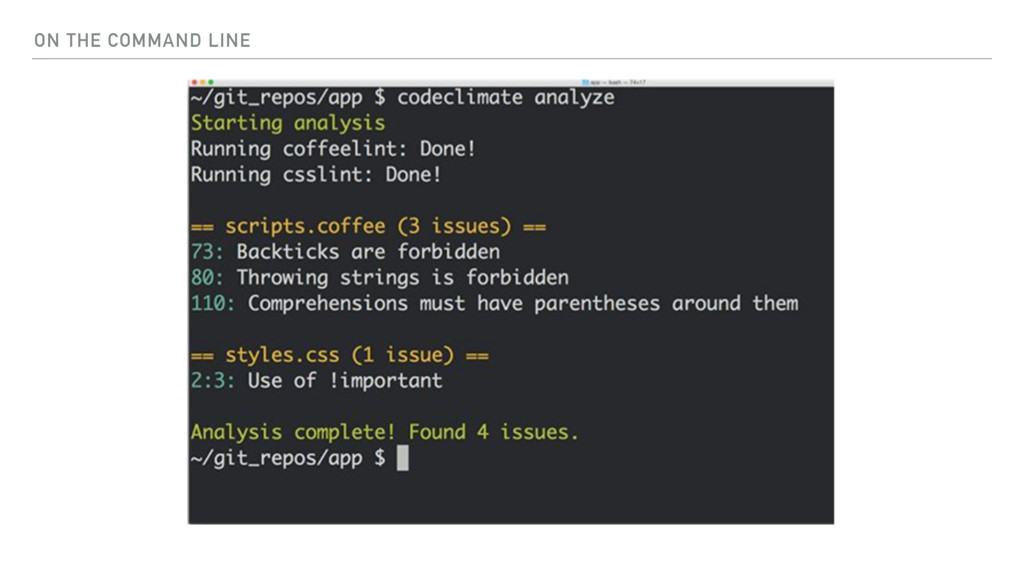Screen dimensions: 1024x576
Task: Click the 'codeclimate analyze' command text
Action: 505,97
